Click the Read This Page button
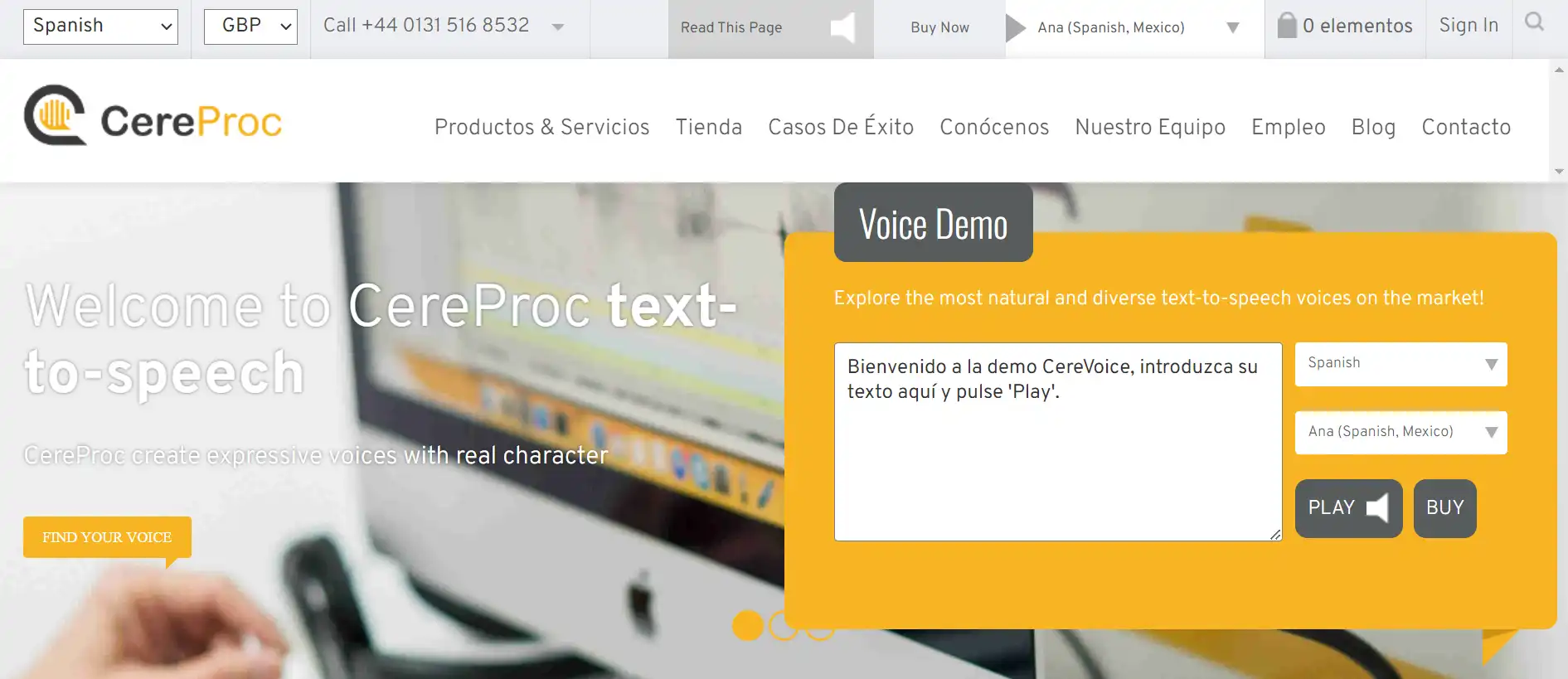 pos(771,29)
